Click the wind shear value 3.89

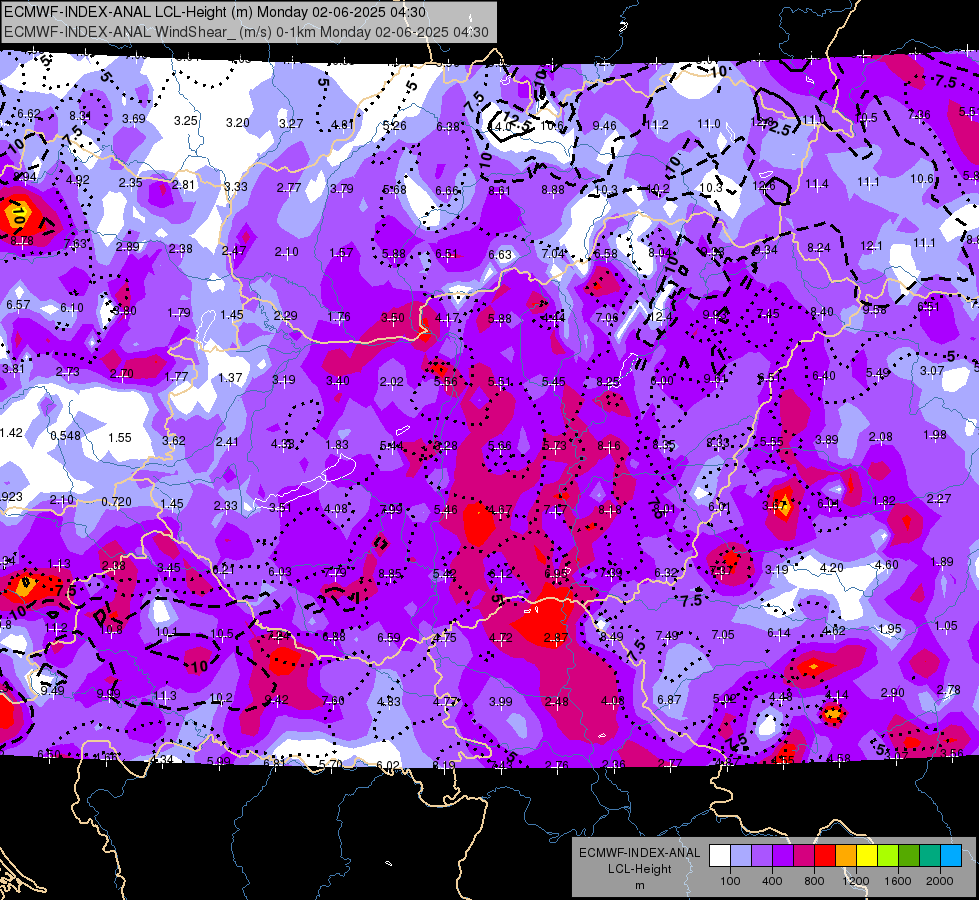click(x=826, y=440)
